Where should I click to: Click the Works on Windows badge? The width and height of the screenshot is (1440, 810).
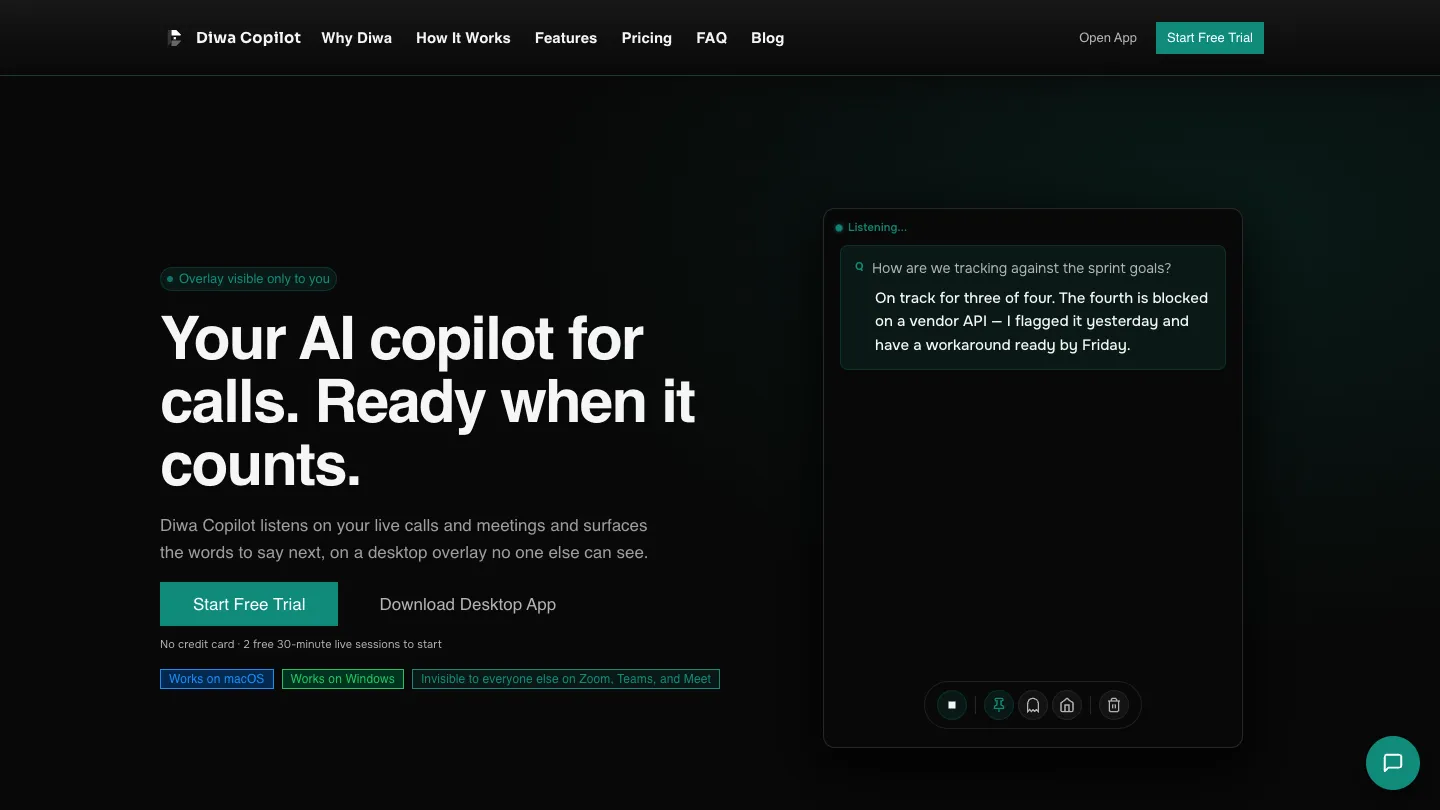point(343,679)
